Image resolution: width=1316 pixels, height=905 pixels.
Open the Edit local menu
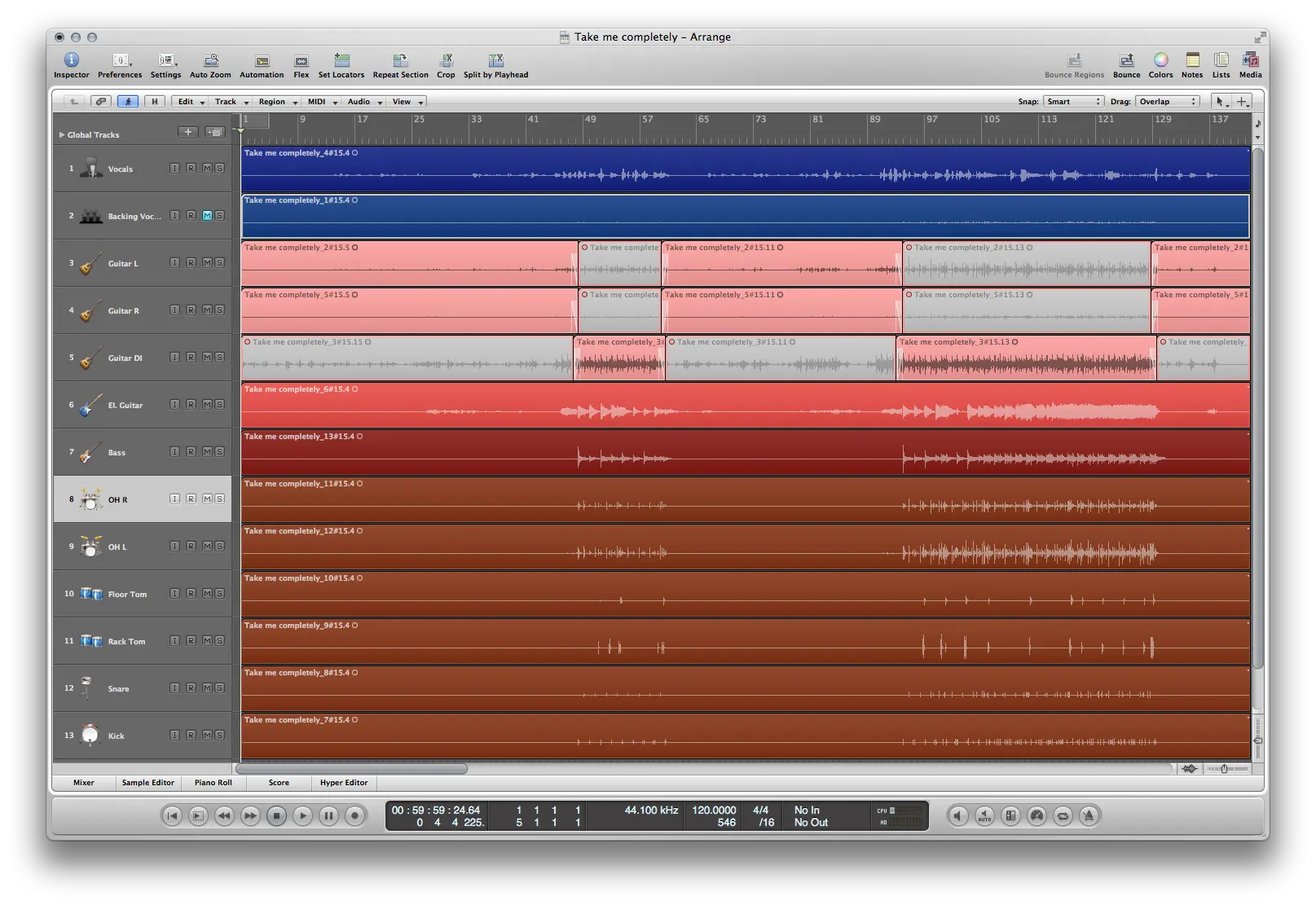[x=191, y=102]
